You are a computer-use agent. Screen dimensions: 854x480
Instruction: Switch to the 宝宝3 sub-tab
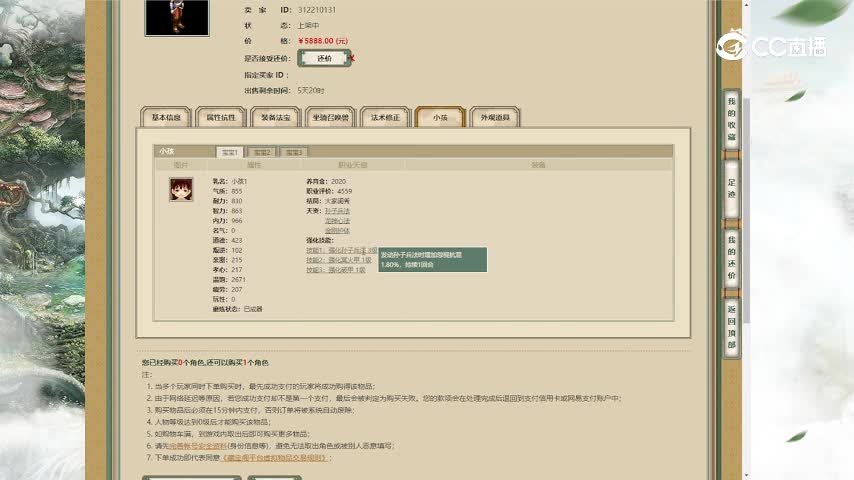294,153
